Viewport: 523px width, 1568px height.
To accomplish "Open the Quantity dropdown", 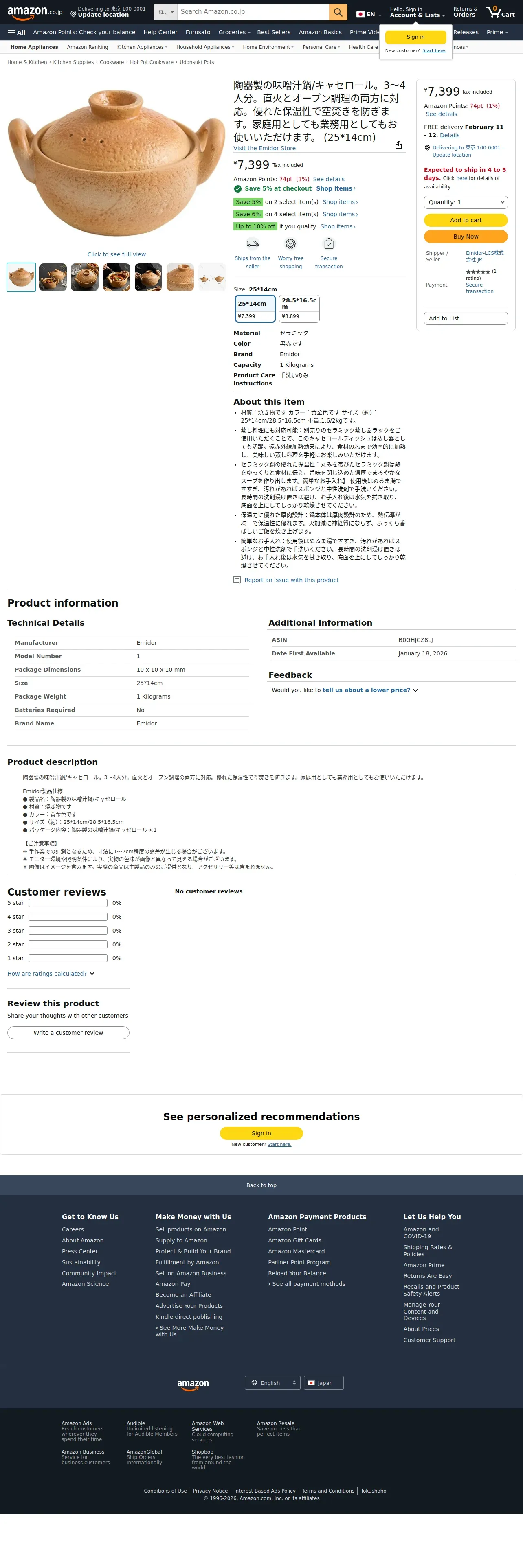I will click(x=466, y=202).
